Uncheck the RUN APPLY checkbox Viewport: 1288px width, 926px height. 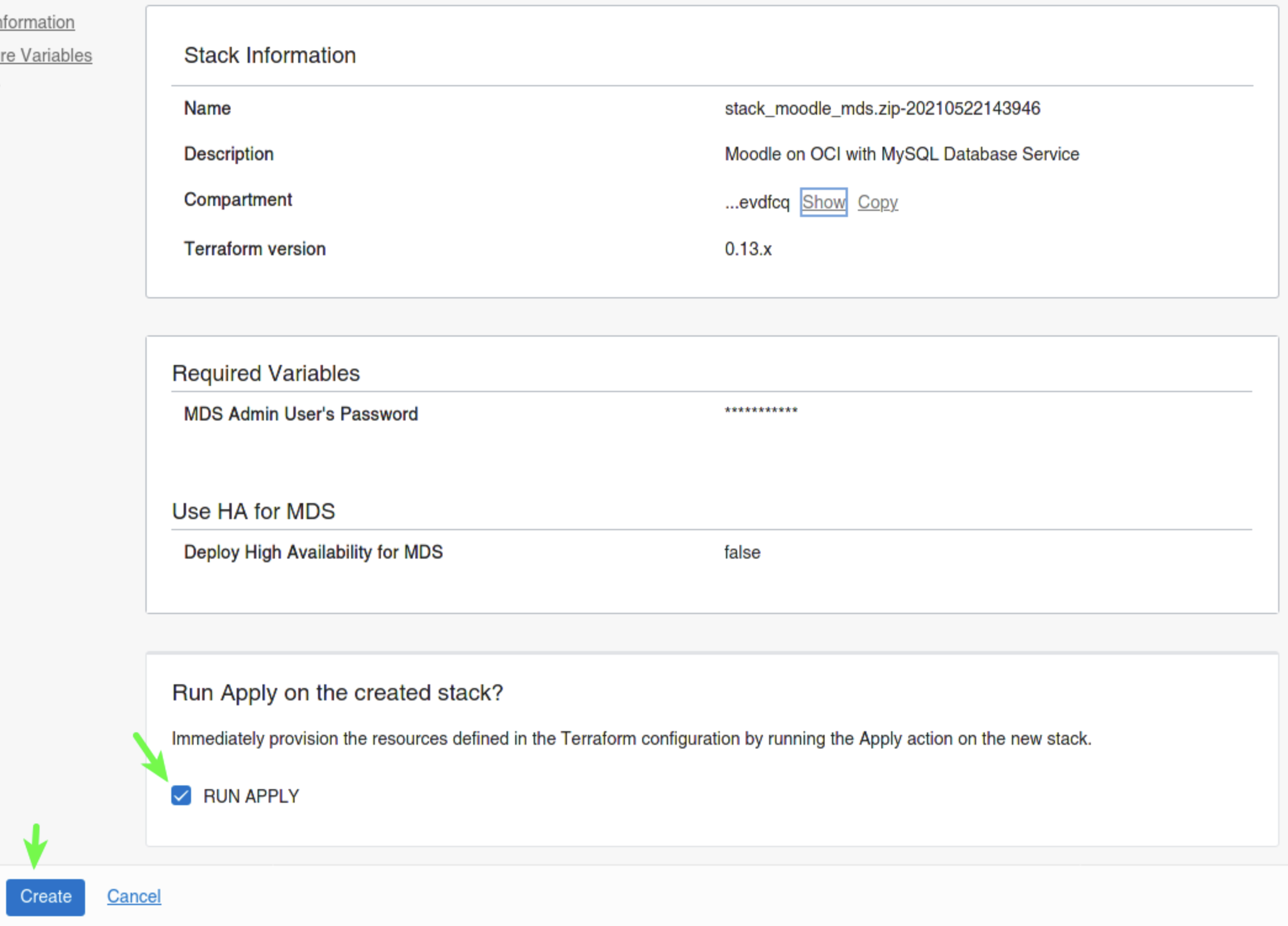tap(181, 796)
